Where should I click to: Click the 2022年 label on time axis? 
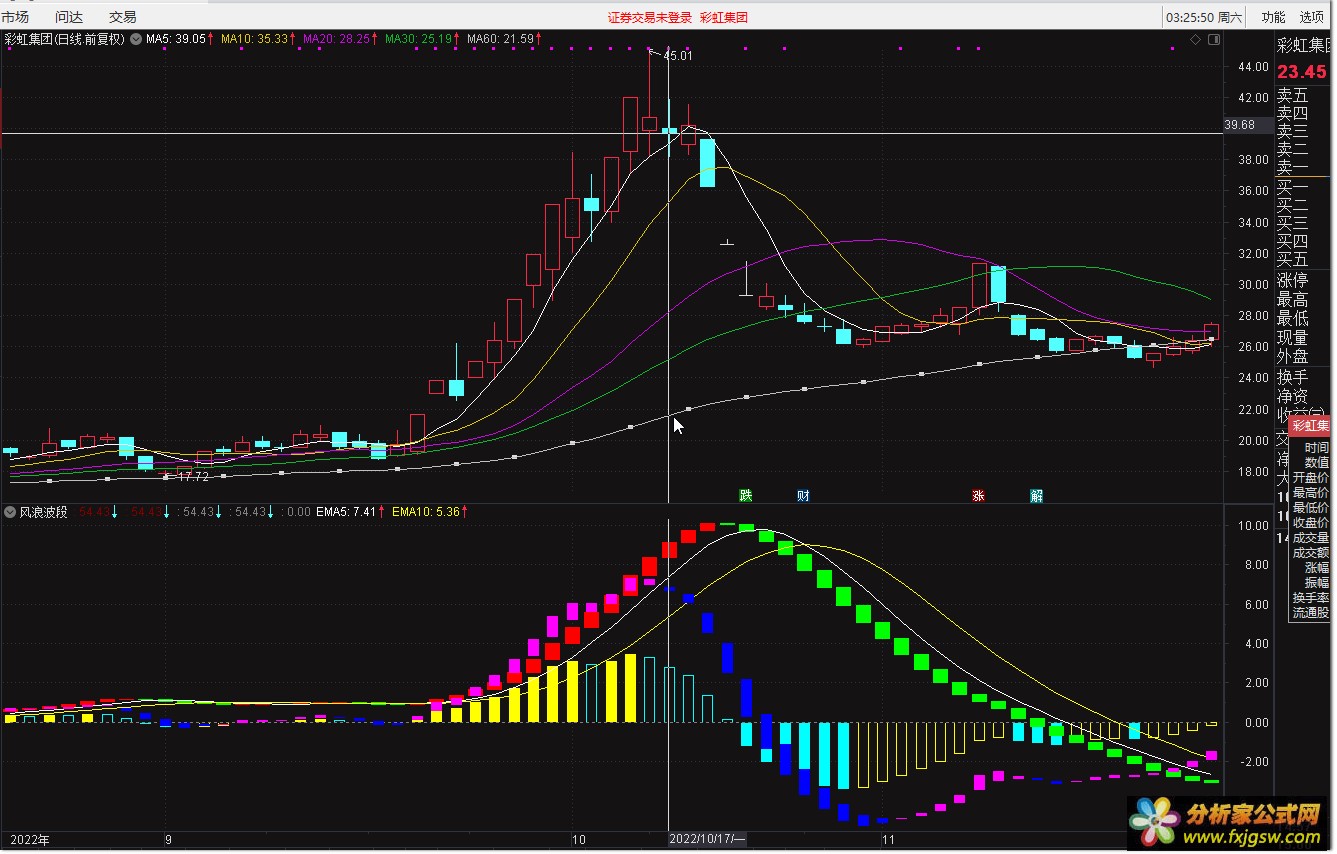pyautogui.click(x=28, y=840)
